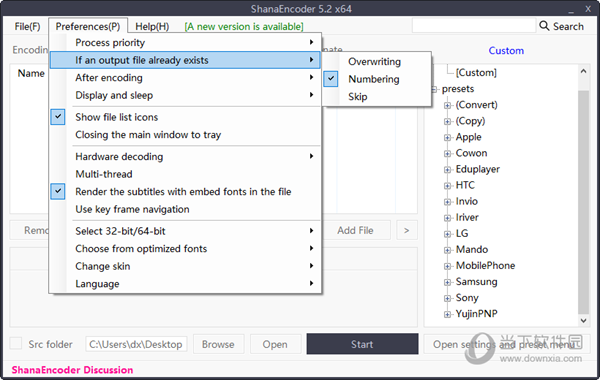Open the File(F) menu
Screen dimensions: 600x380
pyautogui.click(x=27, y=26)
